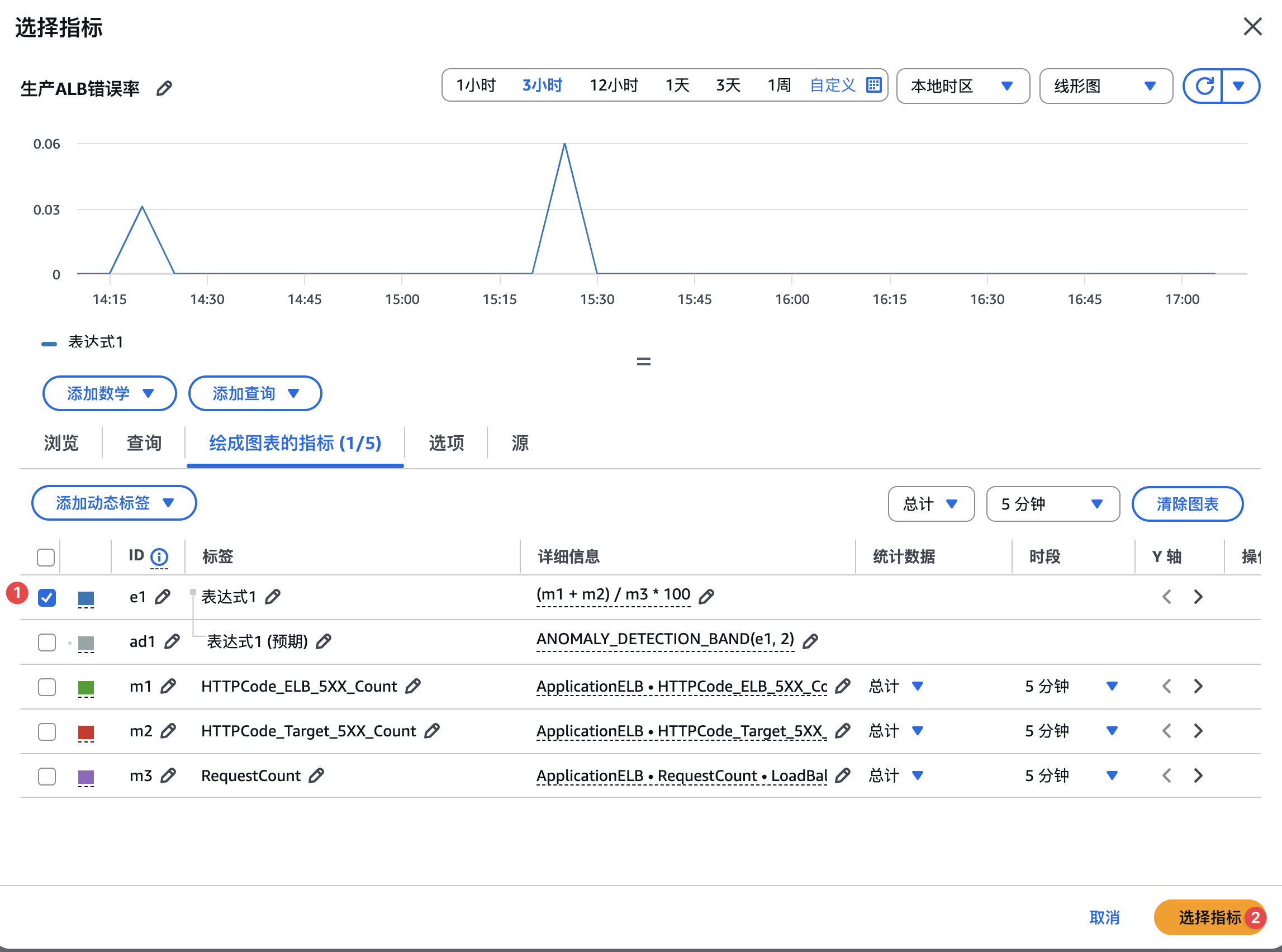Screen dimensions: 1282x952
Task: Check the m3 RequestCount row checkbox
Action: point(48,776)
